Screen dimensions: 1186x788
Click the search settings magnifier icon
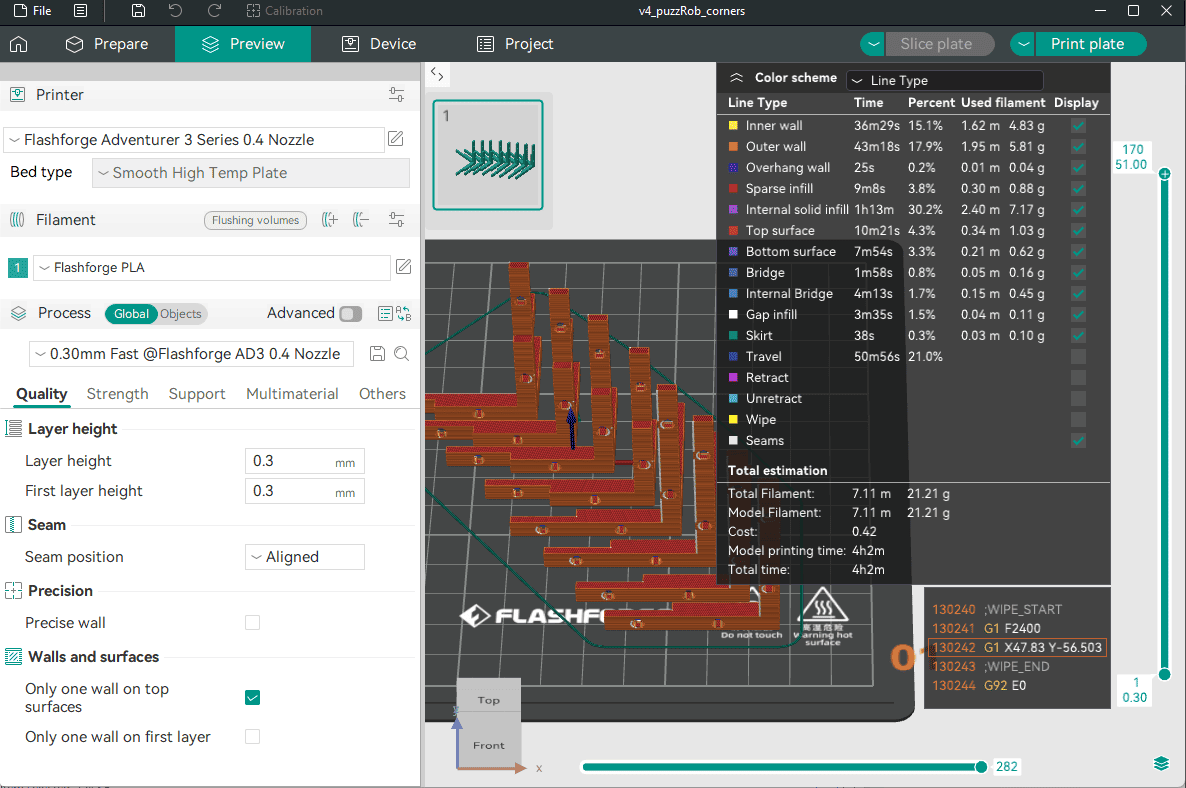(402, 354)
